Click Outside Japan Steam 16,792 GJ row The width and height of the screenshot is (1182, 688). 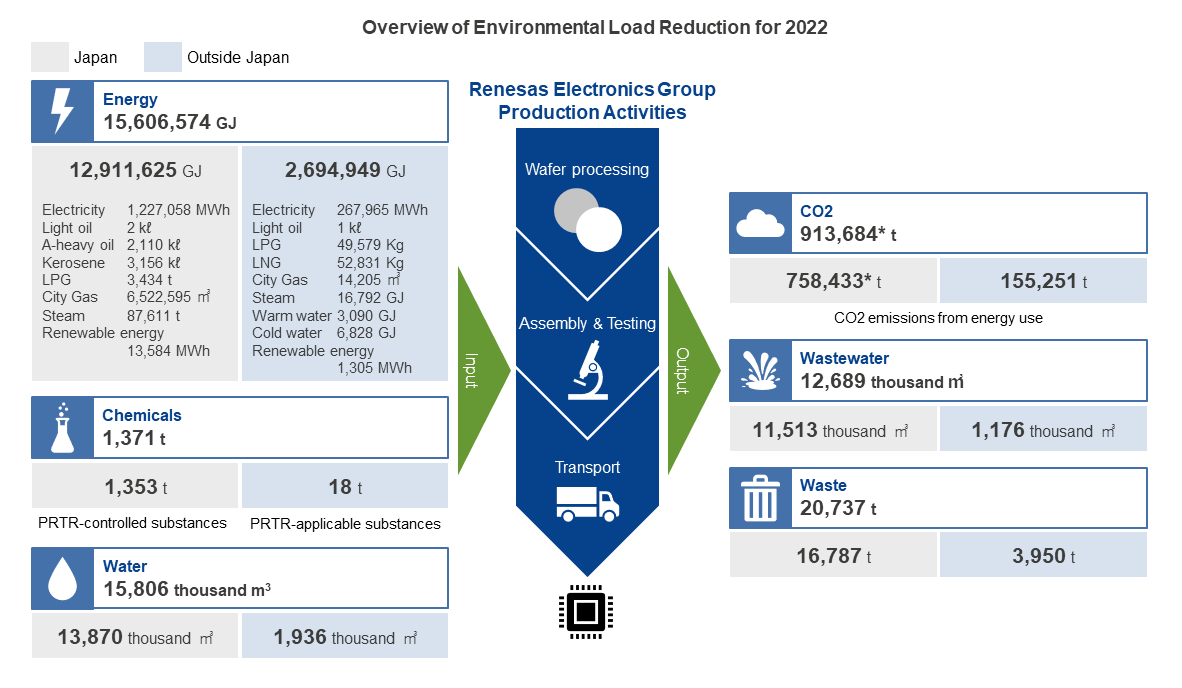click(x=328, y=298)
